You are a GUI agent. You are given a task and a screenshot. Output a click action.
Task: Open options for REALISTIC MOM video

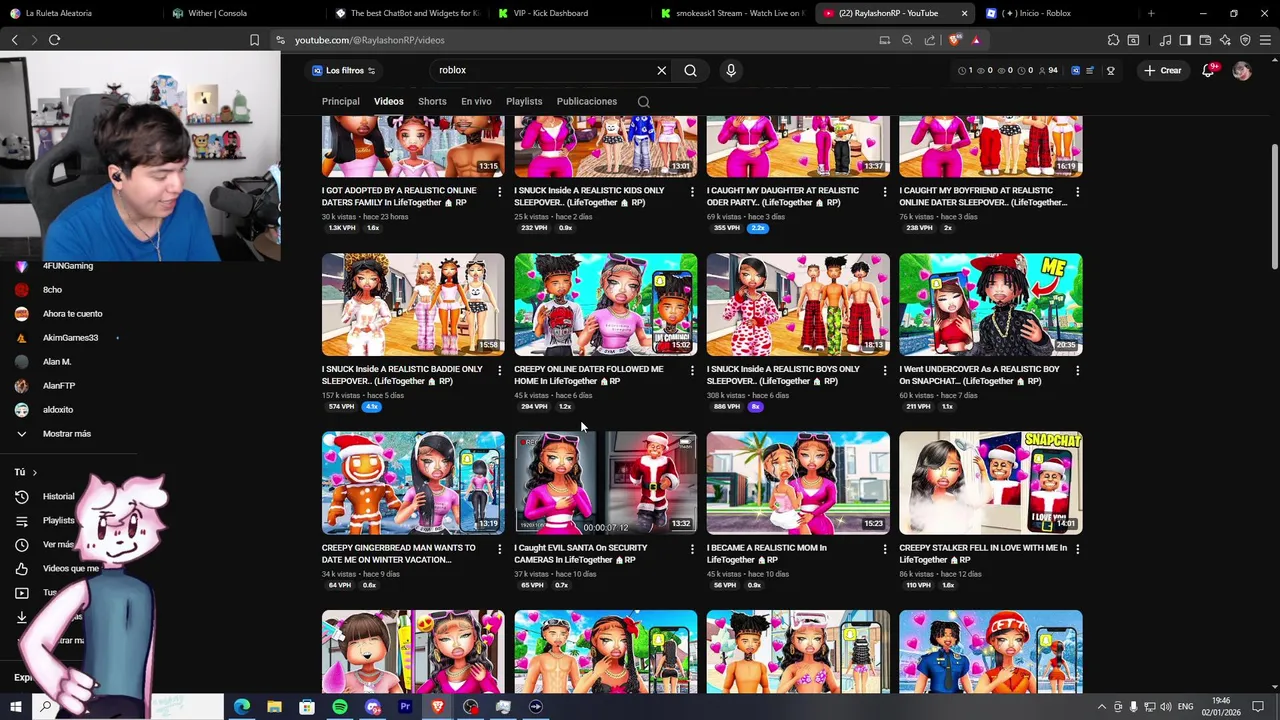pyautogui.click(x=884, y=549)
